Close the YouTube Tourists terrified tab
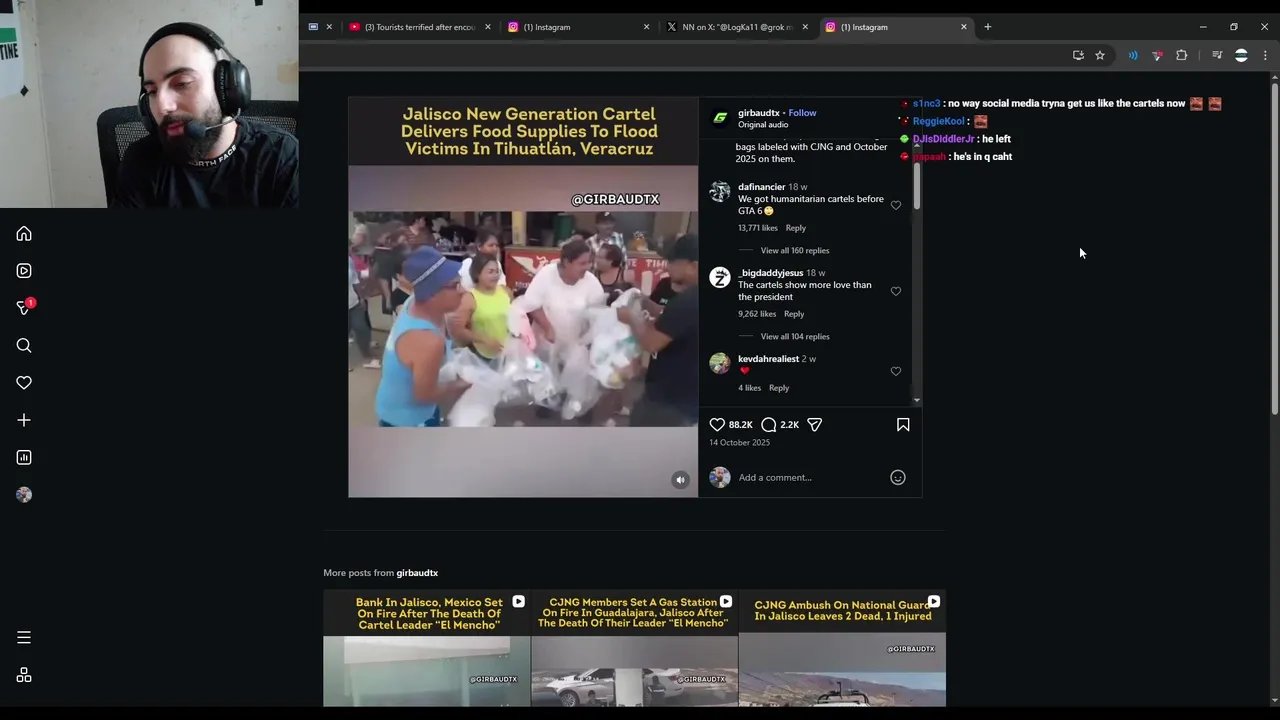1280x720 pixels. point(488,27)
